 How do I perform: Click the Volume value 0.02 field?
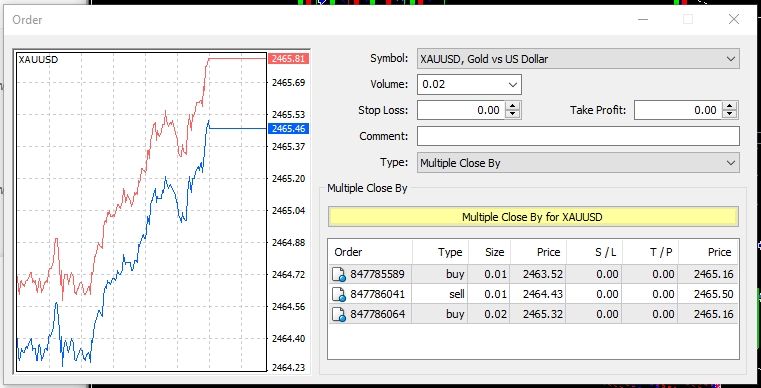[461, 84]
